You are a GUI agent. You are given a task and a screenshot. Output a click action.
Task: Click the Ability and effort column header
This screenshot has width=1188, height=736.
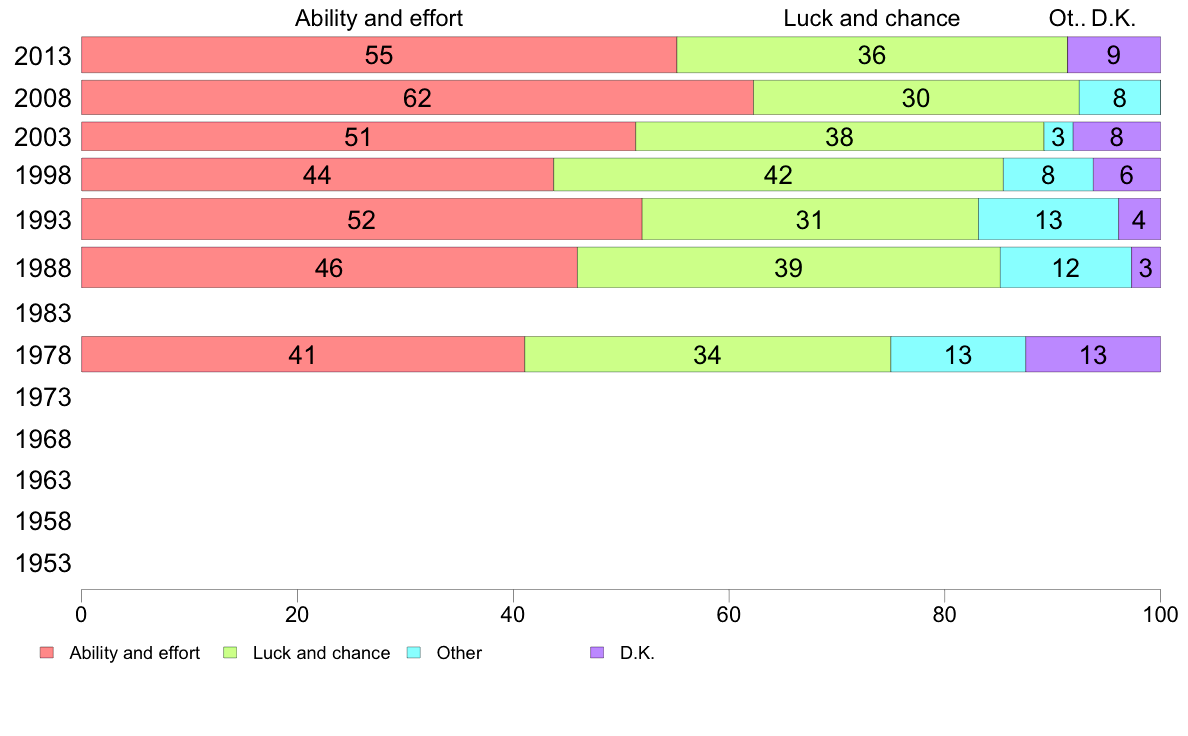(x=379, y=18)
